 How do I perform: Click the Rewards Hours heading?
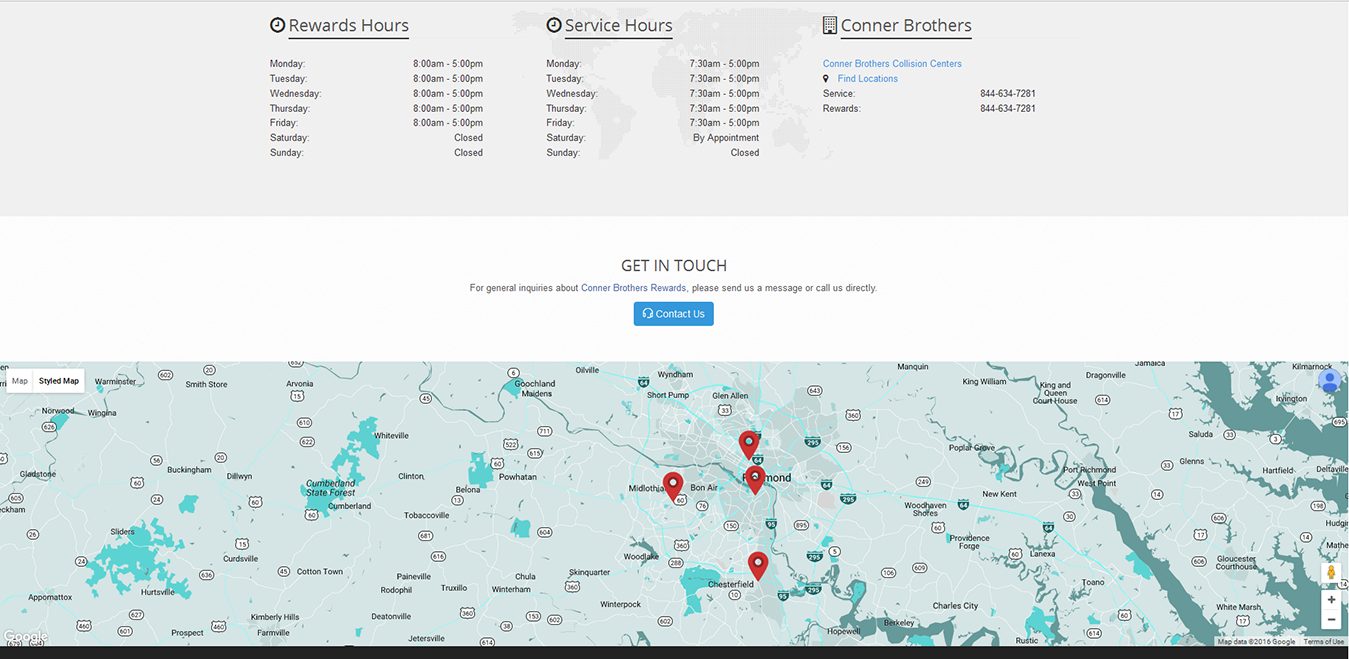[348, 26]
